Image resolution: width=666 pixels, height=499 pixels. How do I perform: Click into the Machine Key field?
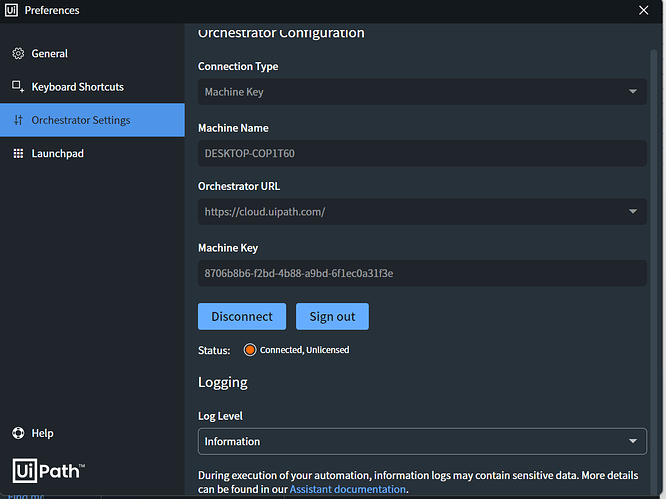click(x=422, y=273)
